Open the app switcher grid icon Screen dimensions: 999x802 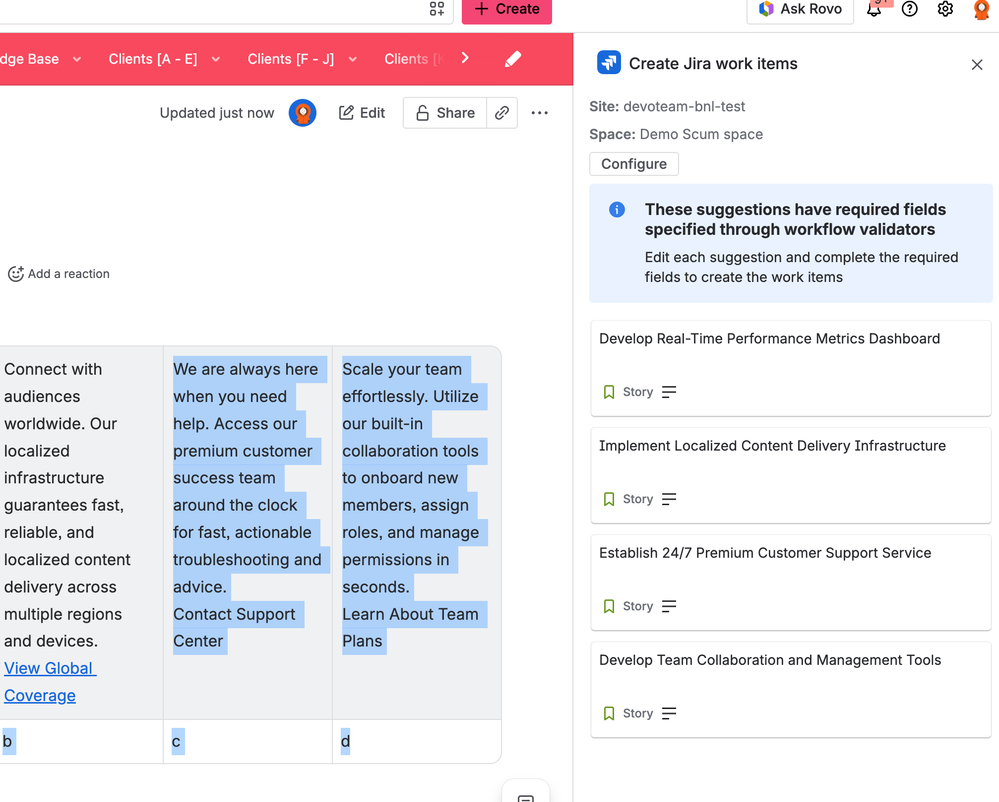tap(436, 8)
